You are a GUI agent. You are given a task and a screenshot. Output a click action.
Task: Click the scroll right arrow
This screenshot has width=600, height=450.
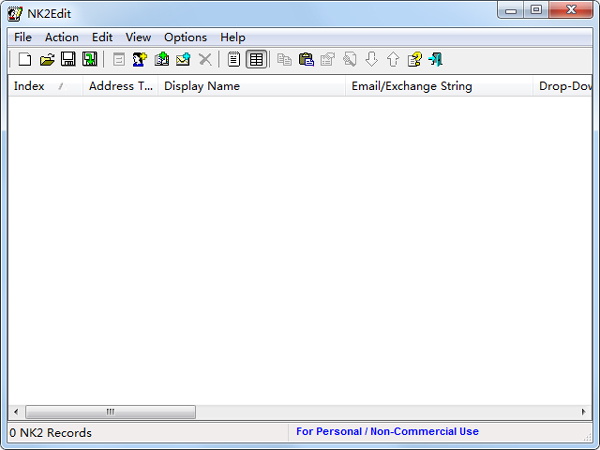(x=583, y=412)
